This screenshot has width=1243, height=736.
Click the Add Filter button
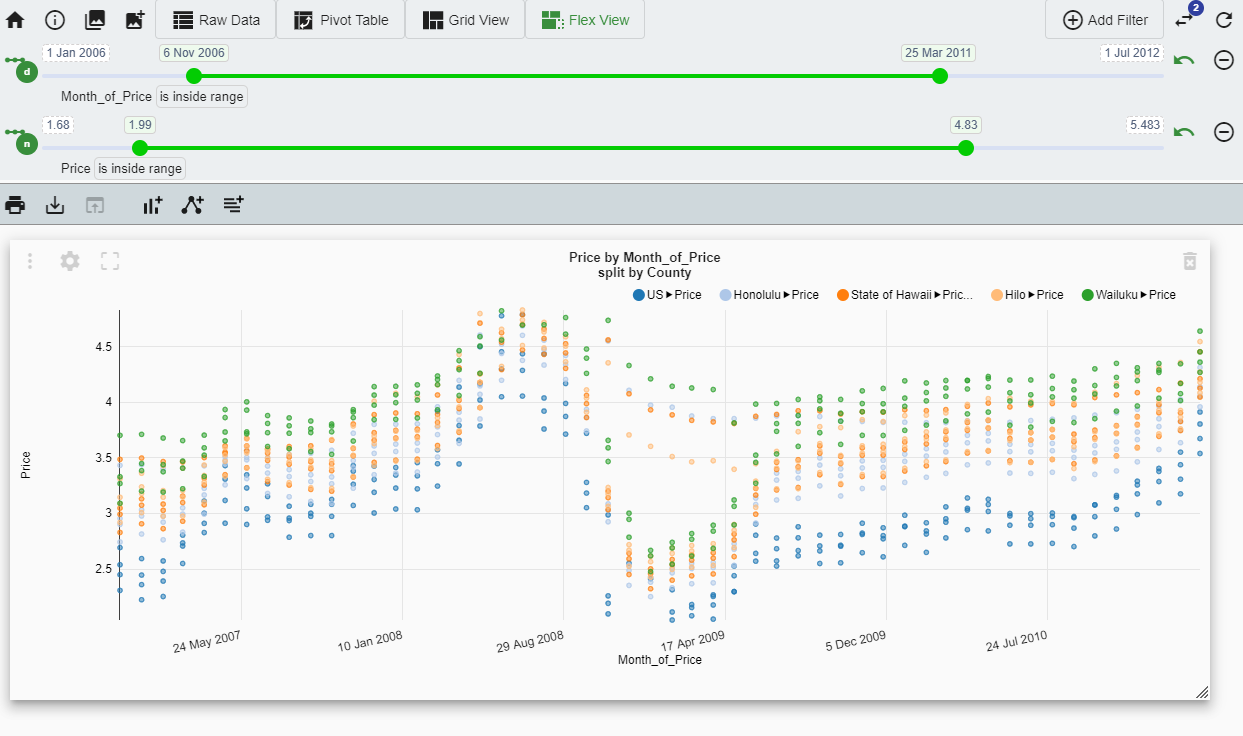pyautogui.click(x=1105, y=20)
